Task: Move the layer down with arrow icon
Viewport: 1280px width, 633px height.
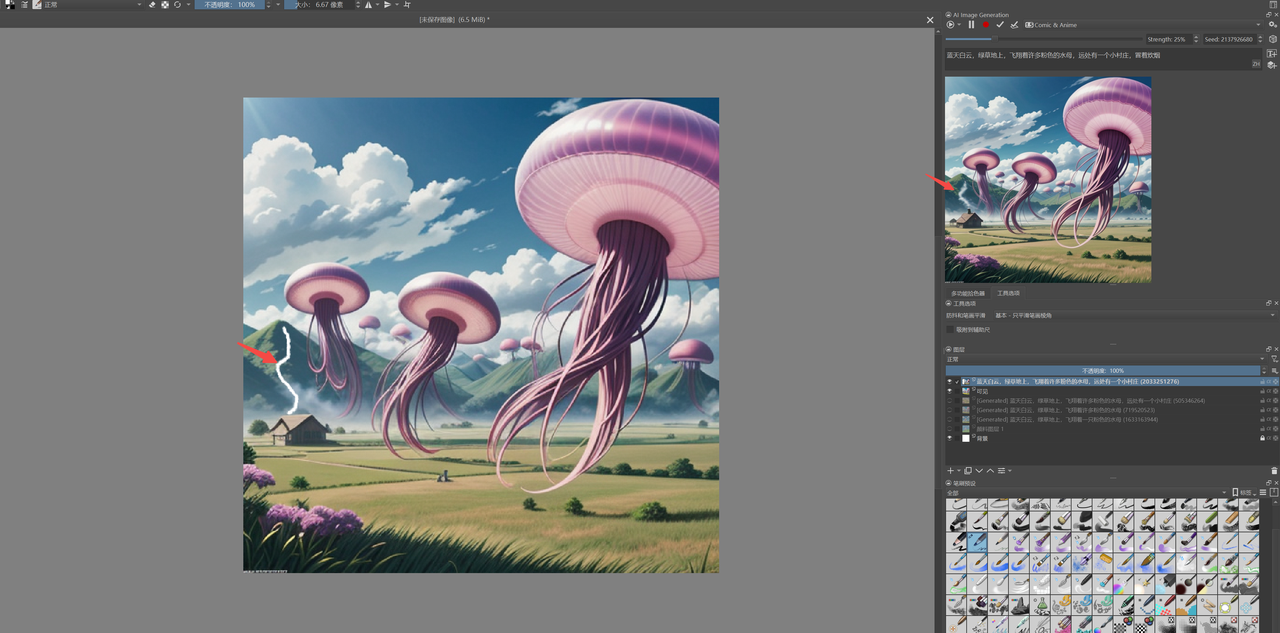Action: (x=979, y=471)
